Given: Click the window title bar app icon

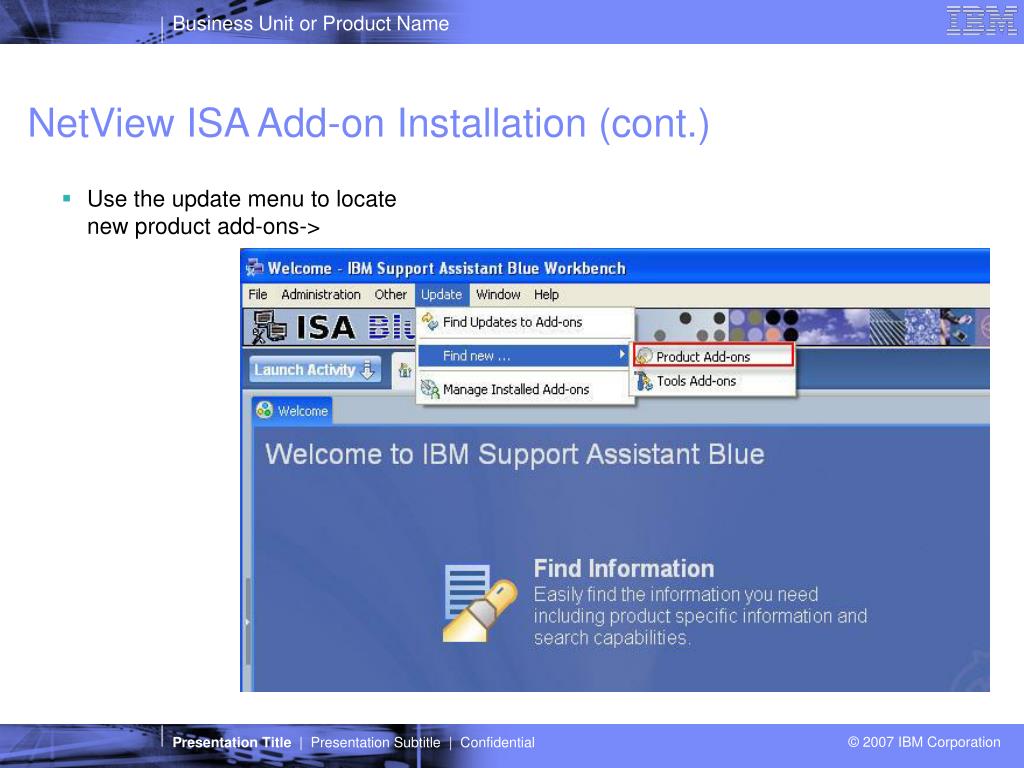Looking at the screenshot, I should pos(254,268).
